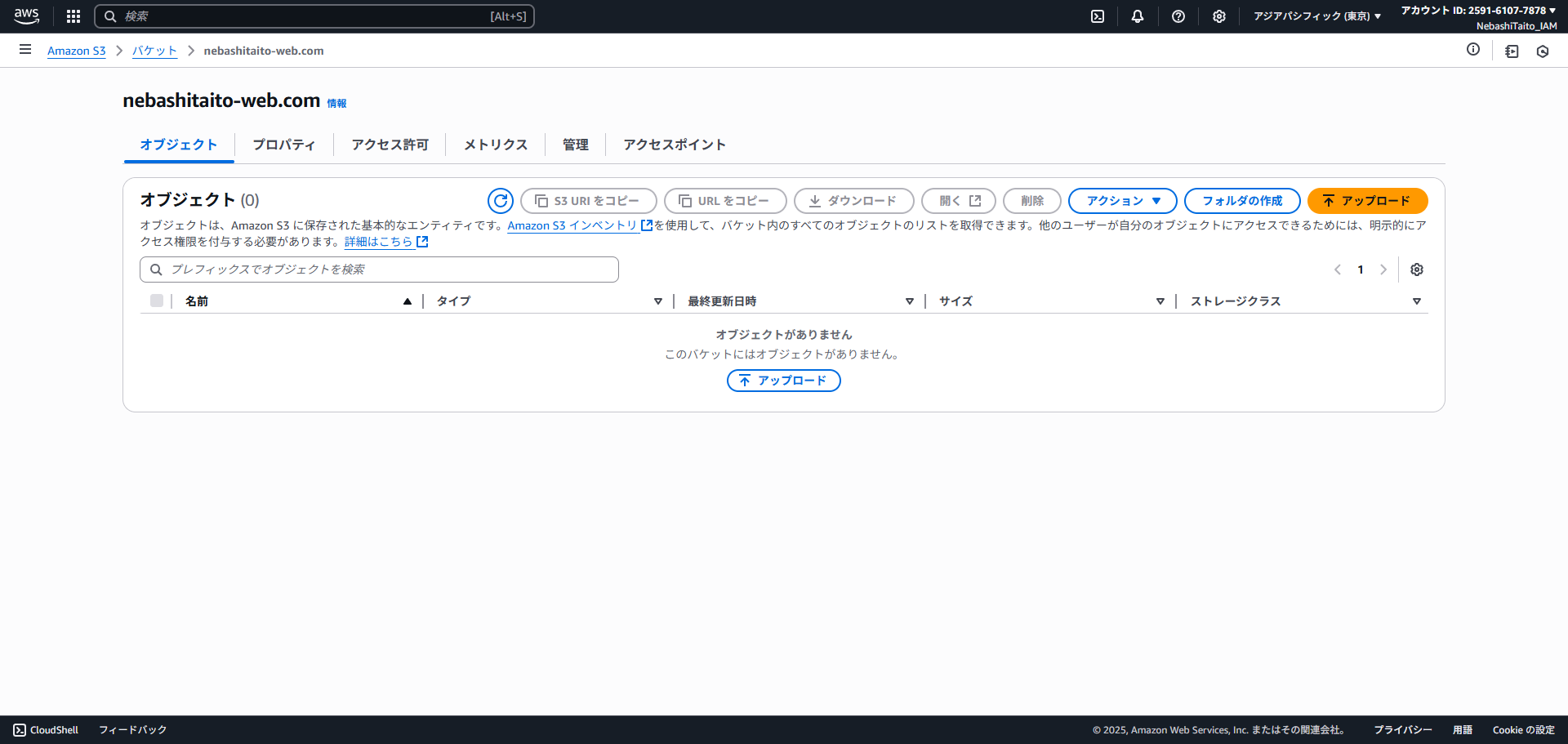
Task: Click the ダウンロード button
Action: [854, 201]
